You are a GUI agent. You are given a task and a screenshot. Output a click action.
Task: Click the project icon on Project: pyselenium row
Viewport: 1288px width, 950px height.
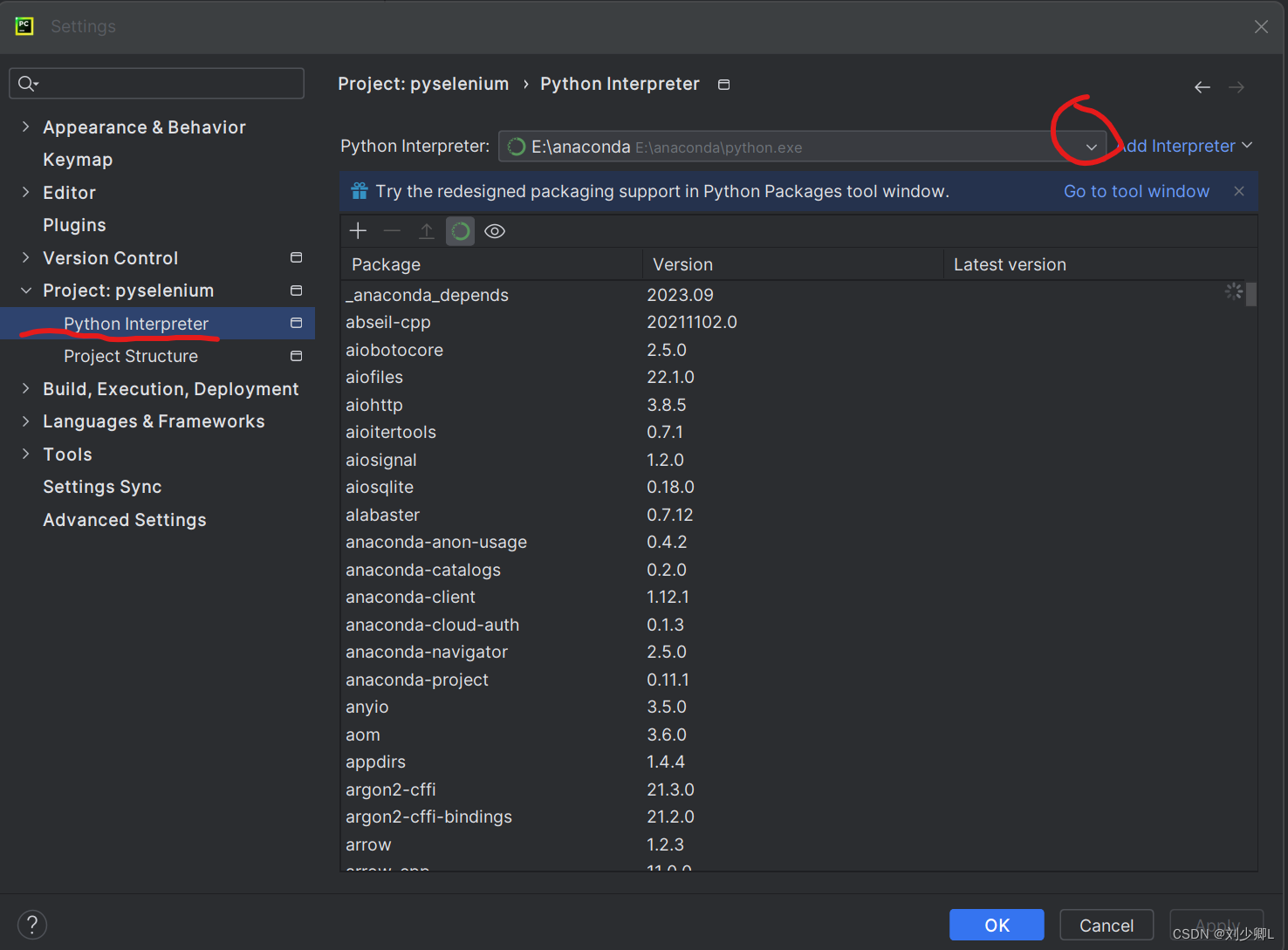296,290
